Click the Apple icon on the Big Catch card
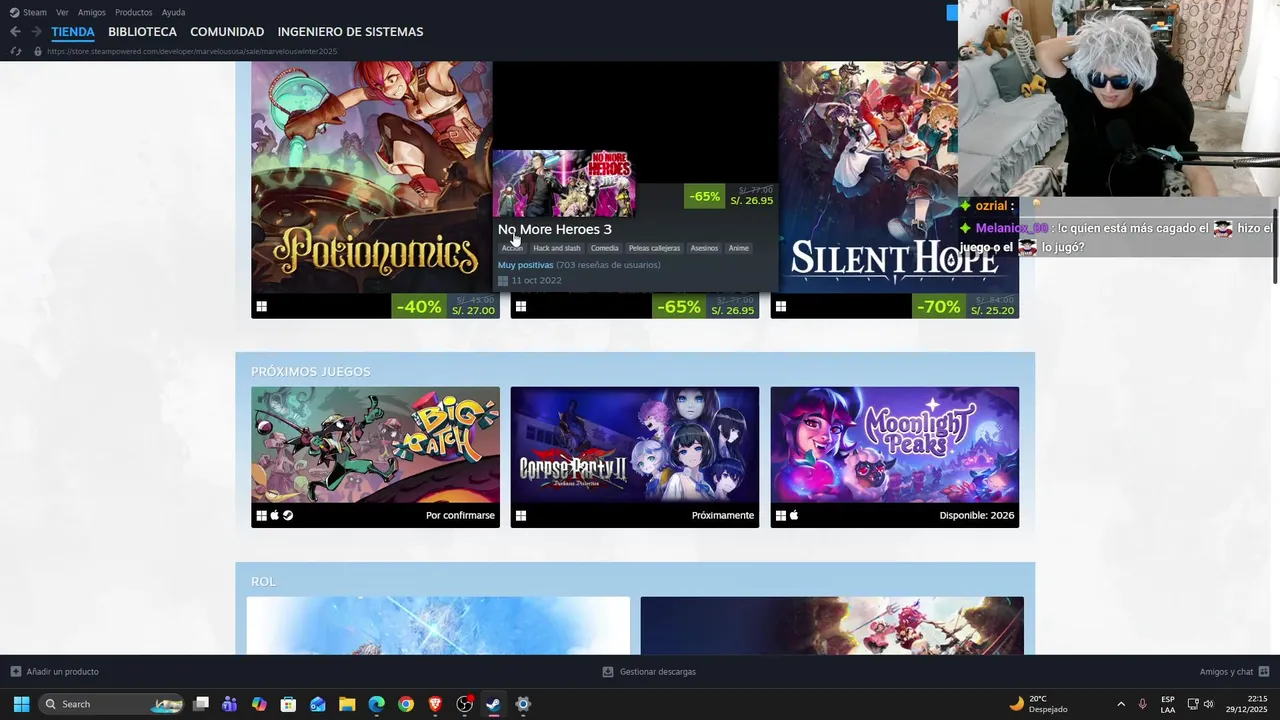 (x=275, y=516)
